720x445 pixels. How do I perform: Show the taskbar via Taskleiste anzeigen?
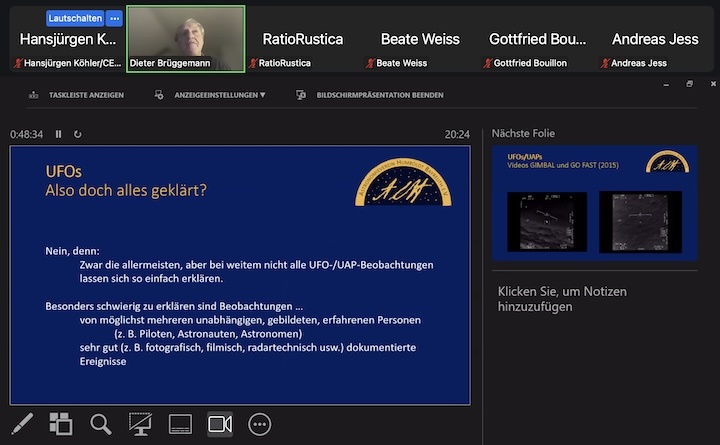[86, 95]
